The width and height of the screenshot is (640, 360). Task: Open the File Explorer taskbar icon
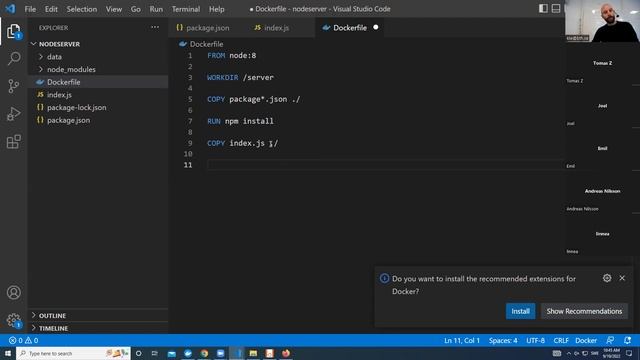point(253,353)
